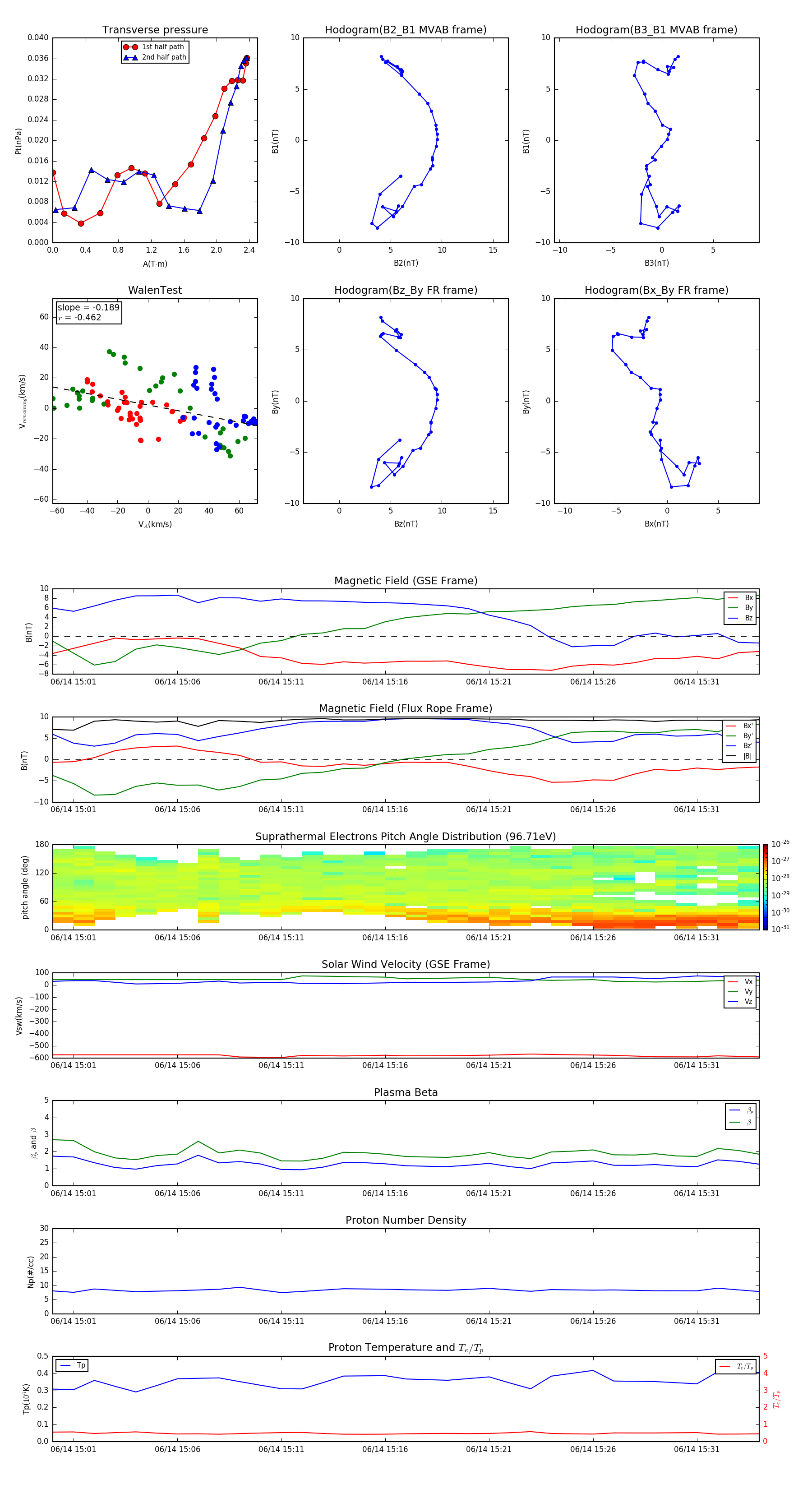
Task: Click the 'Tp(10^6K)' axis label
Action: pos(26,1399)
